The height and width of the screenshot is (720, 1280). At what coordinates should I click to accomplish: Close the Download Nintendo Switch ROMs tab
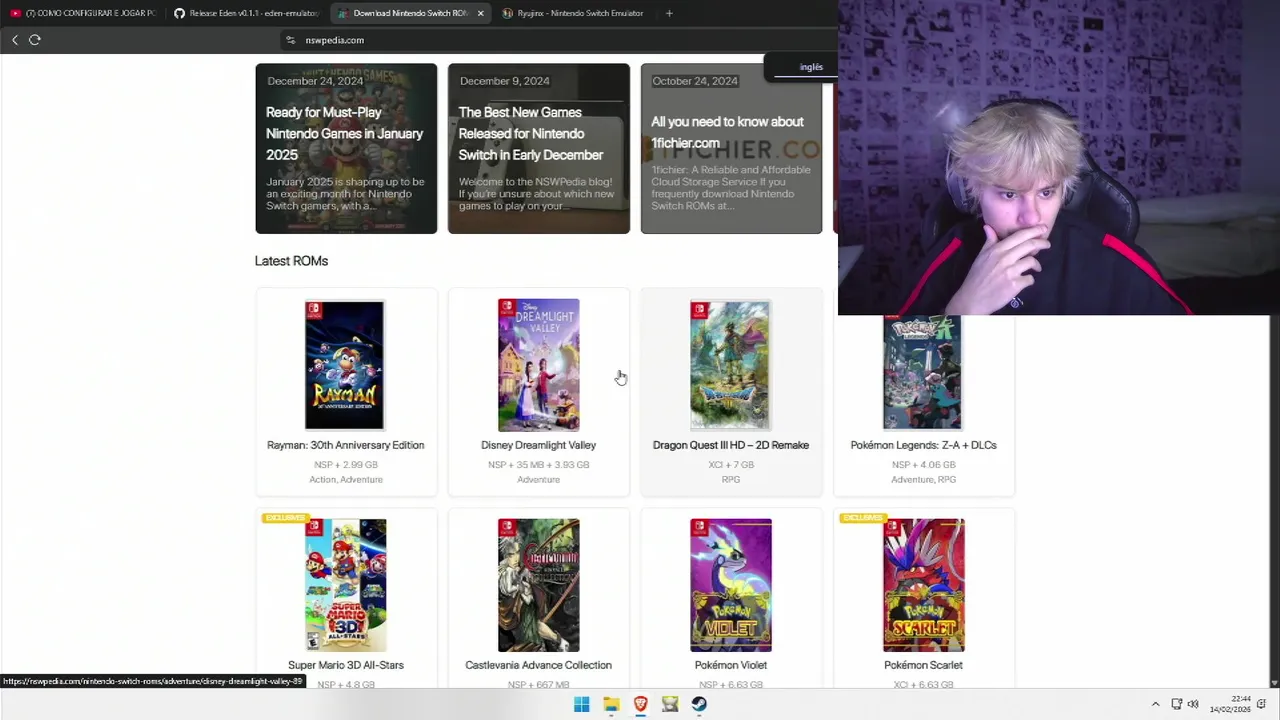point(480,13)
